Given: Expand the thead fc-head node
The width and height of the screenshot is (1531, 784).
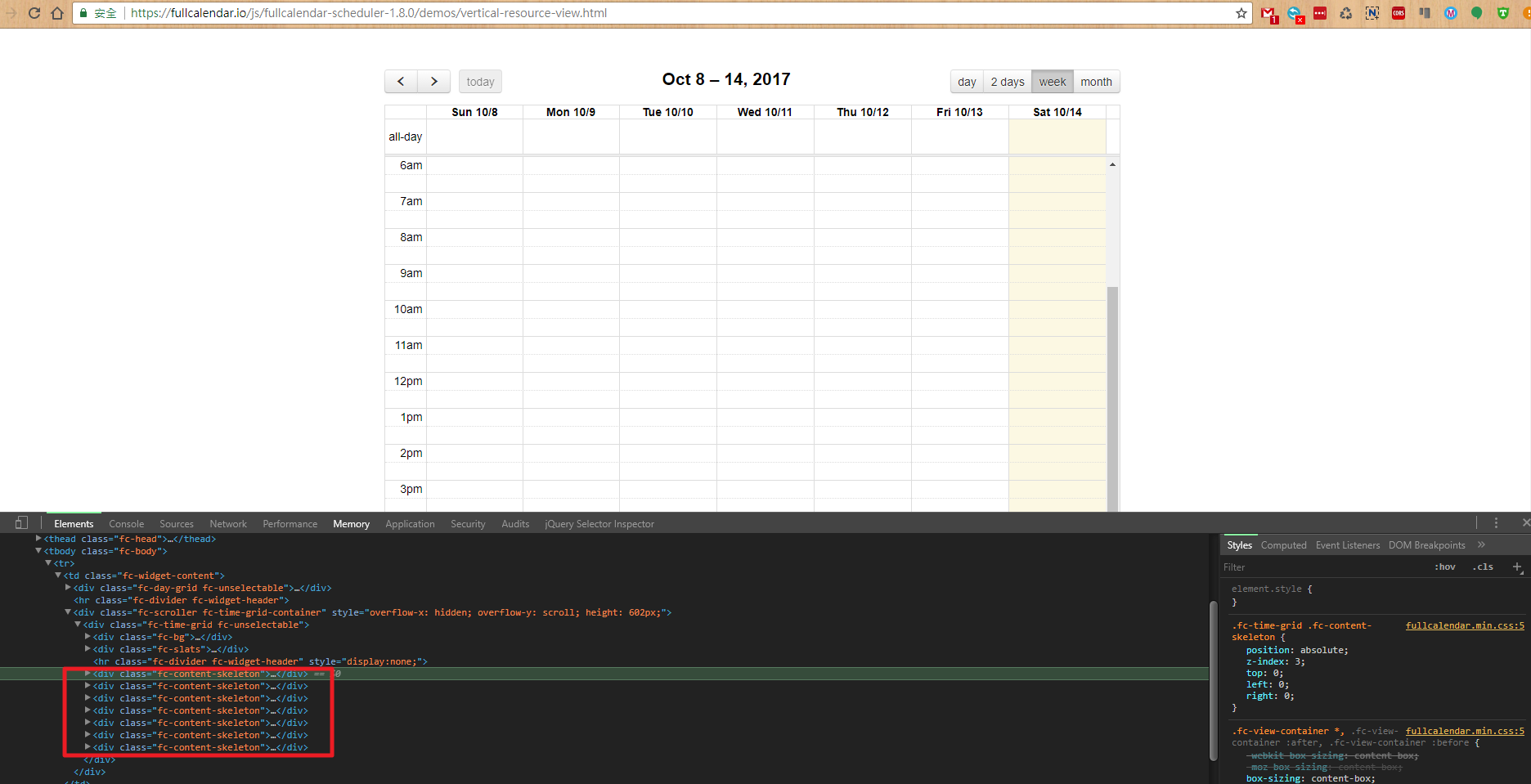Looking at the screenshot, I should [x=38, y=539].
